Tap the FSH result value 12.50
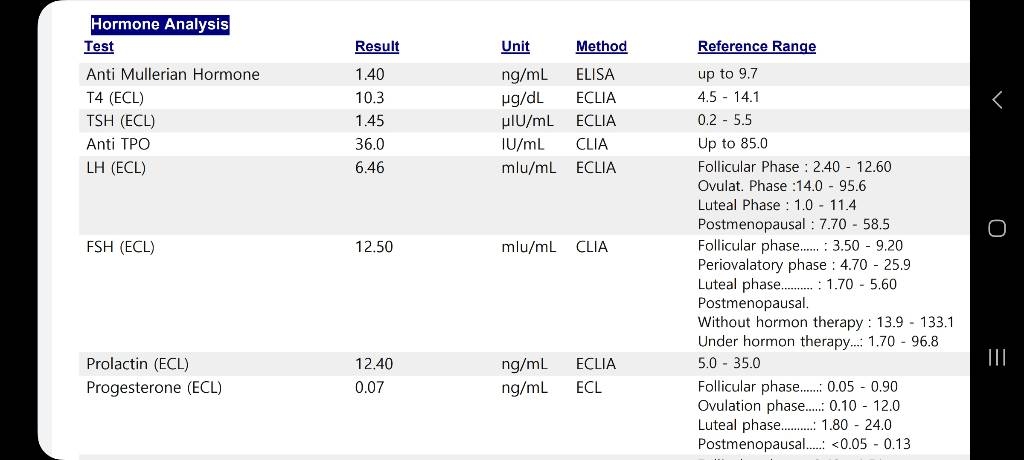The image size is (1024, 460). click(x=374, y=247)
